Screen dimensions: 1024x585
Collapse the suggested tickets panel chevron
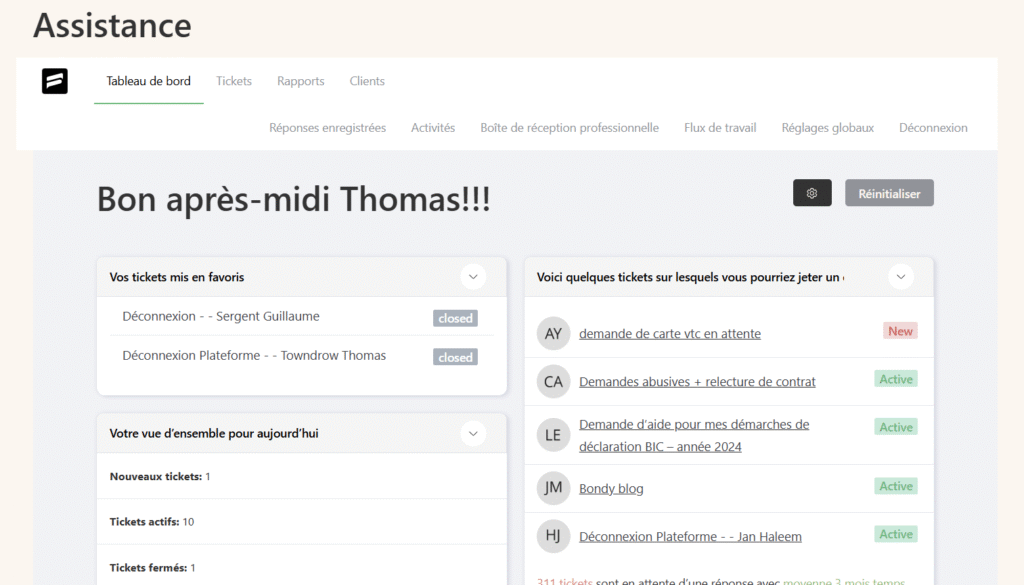click(901, 277)
